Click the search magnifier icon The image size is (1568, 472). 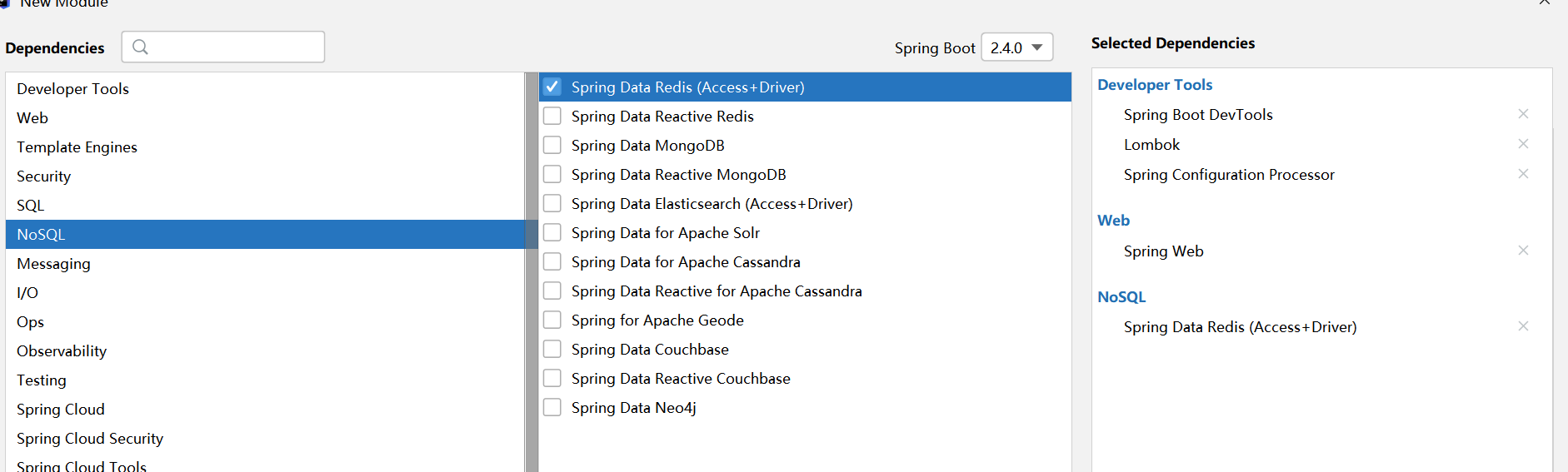click(140, 47)
